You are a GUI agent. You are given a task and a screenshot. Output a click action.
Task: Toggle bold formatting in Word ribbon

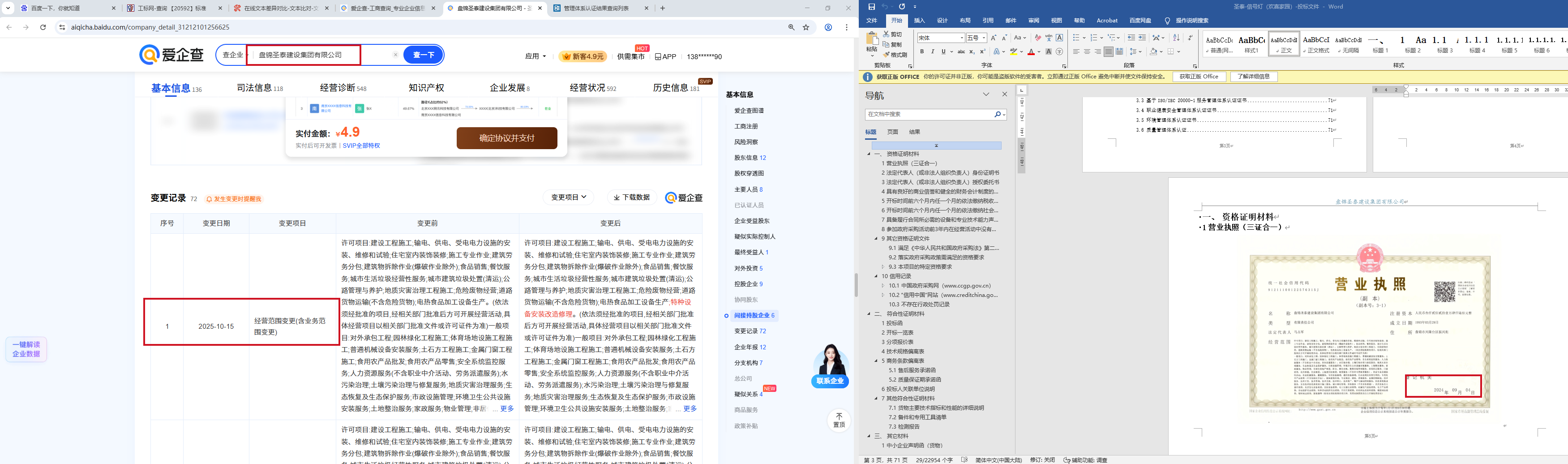tap(922, 52)
